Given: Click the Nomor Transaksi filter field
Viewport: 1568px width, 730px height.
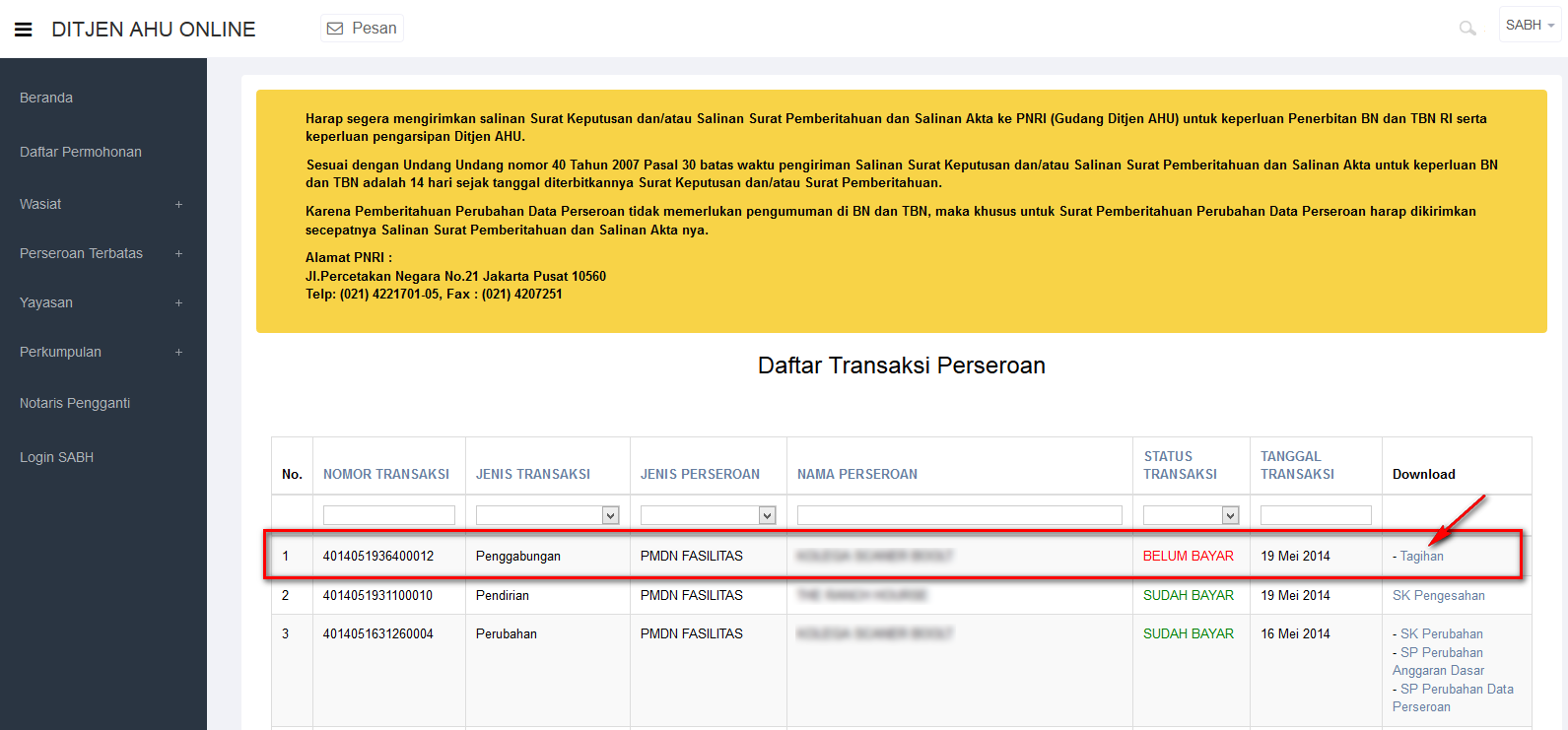Looking at the screenshot, I should point(388,515).
